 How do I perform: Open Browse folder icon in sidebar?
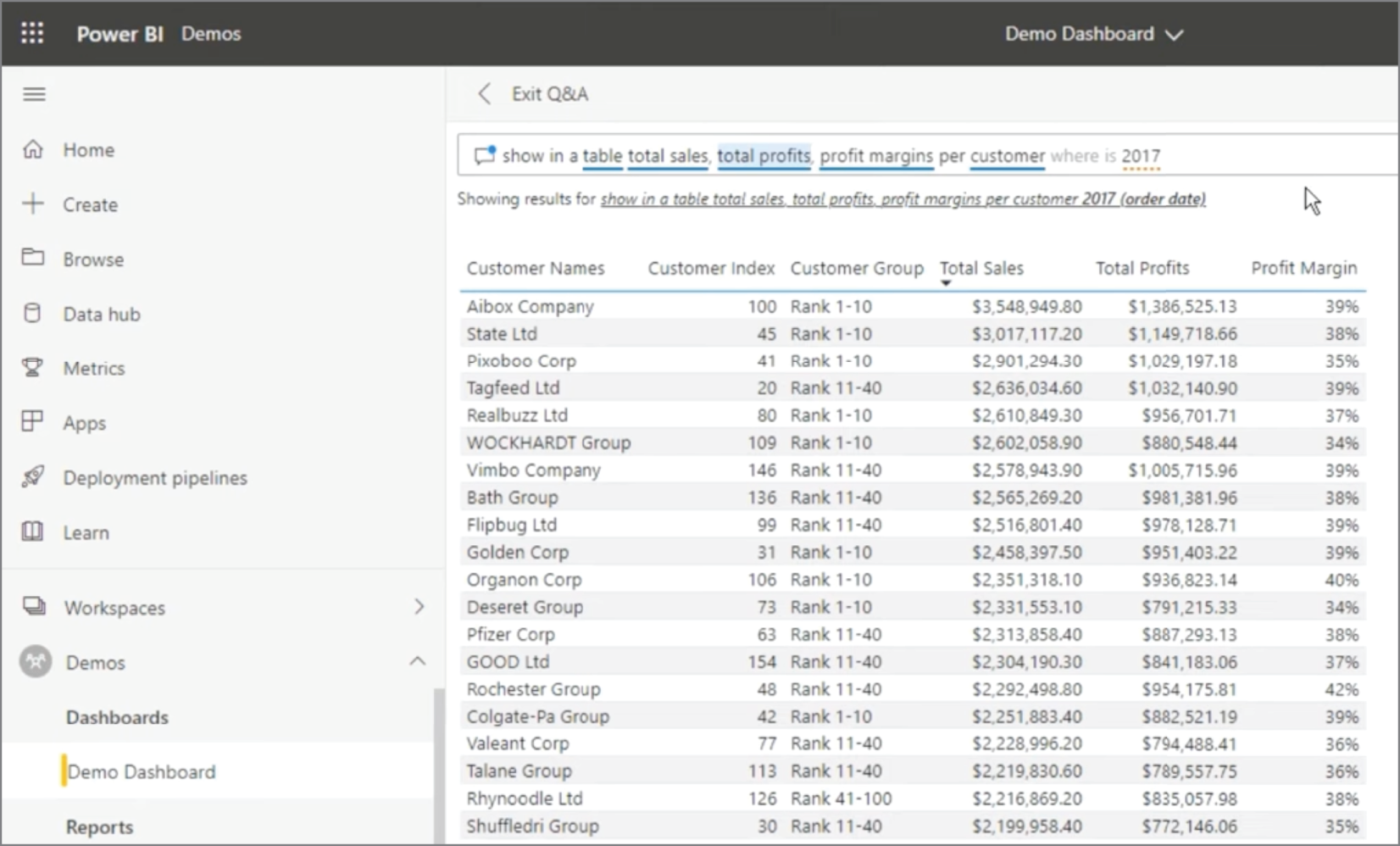(x=33, y=258)
